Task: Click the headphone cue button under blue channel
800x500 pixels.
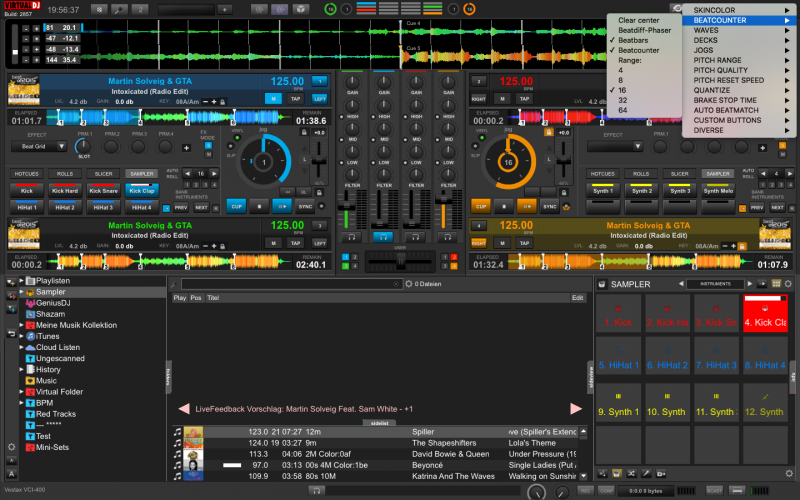Action: click(x=383, y=237)
